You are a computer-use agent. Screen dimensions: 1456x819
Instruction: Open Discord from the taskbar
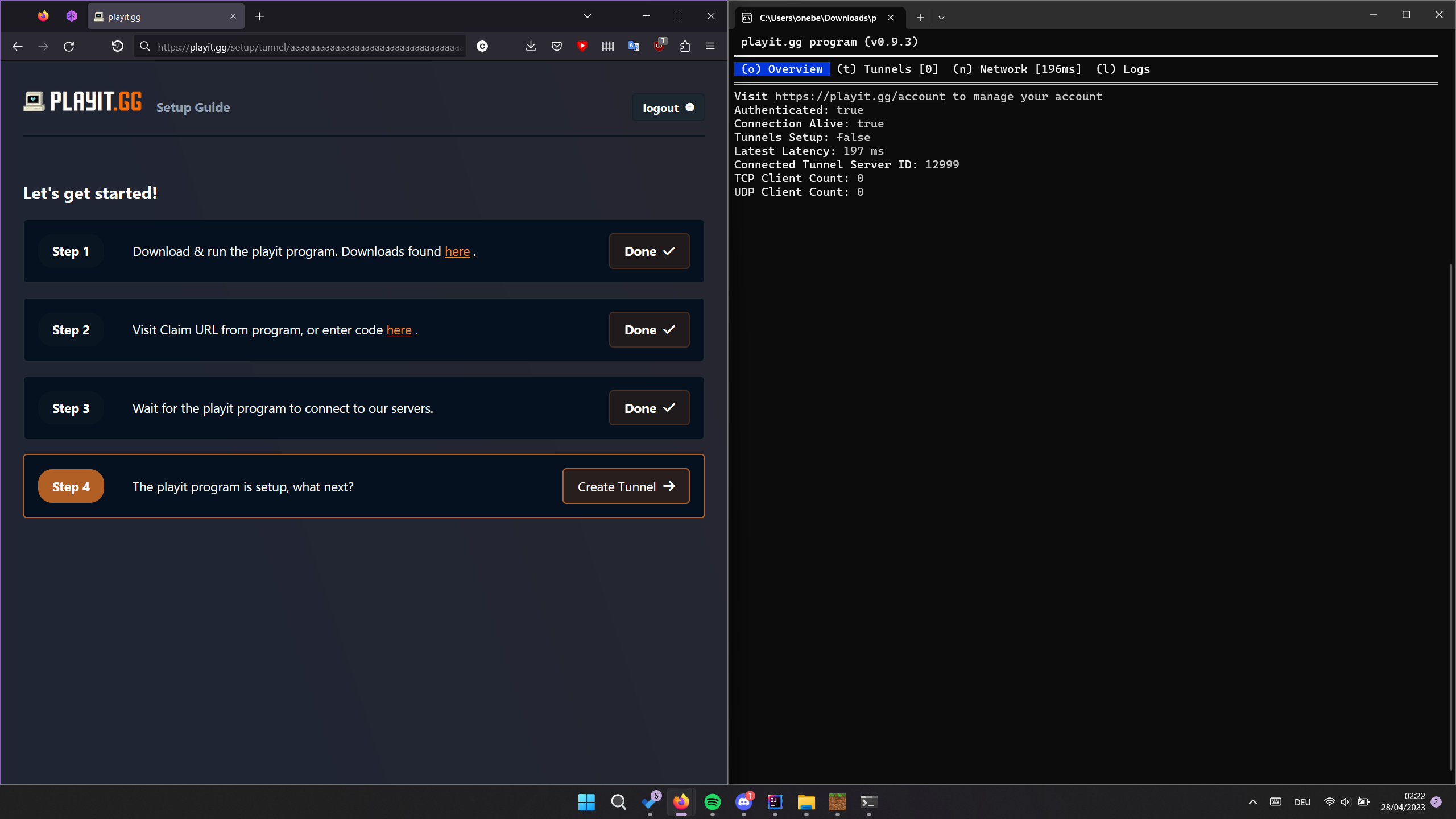tap(743, 802)
